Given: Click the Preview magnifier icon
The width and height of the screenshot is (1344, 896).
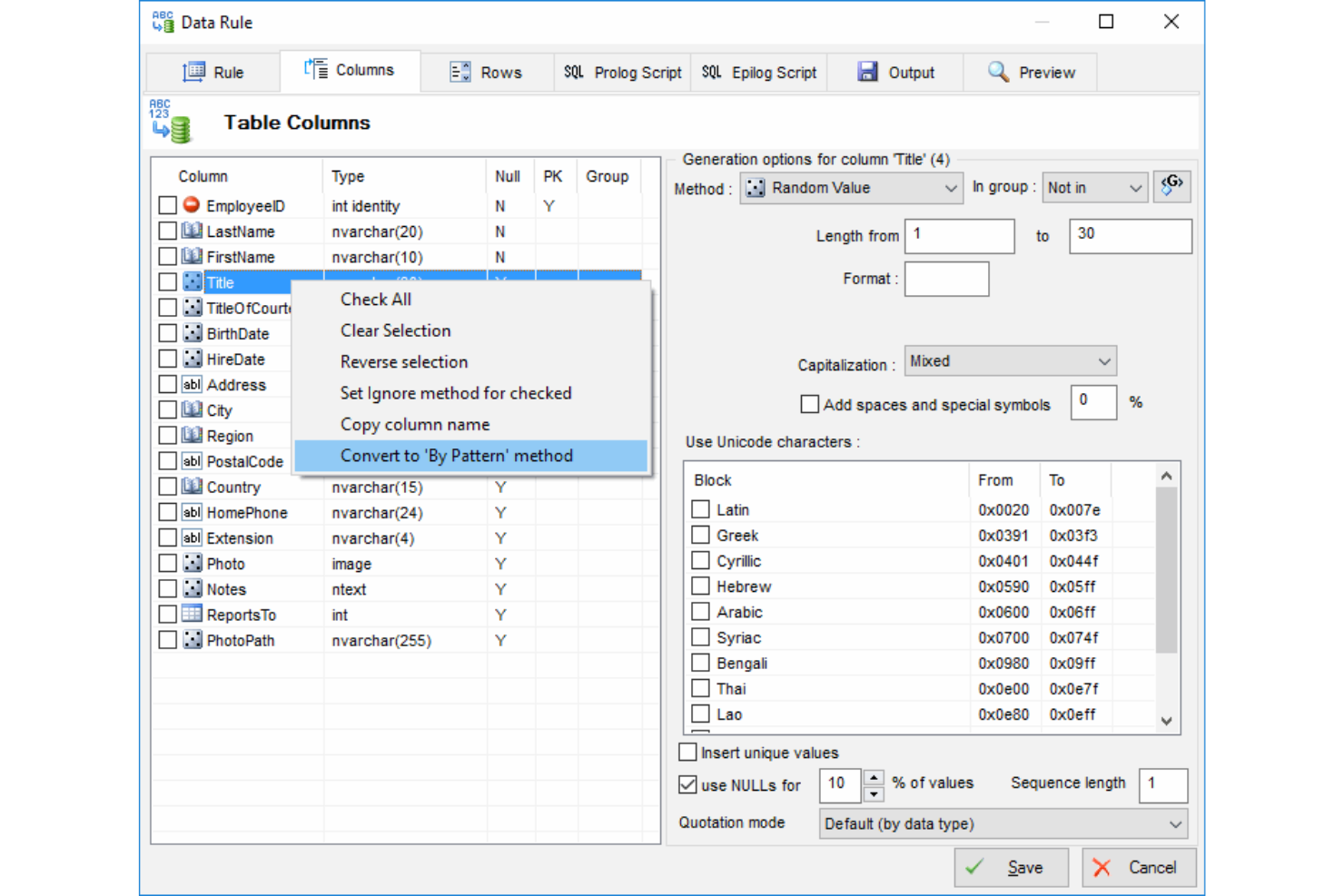Looking at the screenshot, I should pyautogui.click(x=997, y=71).
